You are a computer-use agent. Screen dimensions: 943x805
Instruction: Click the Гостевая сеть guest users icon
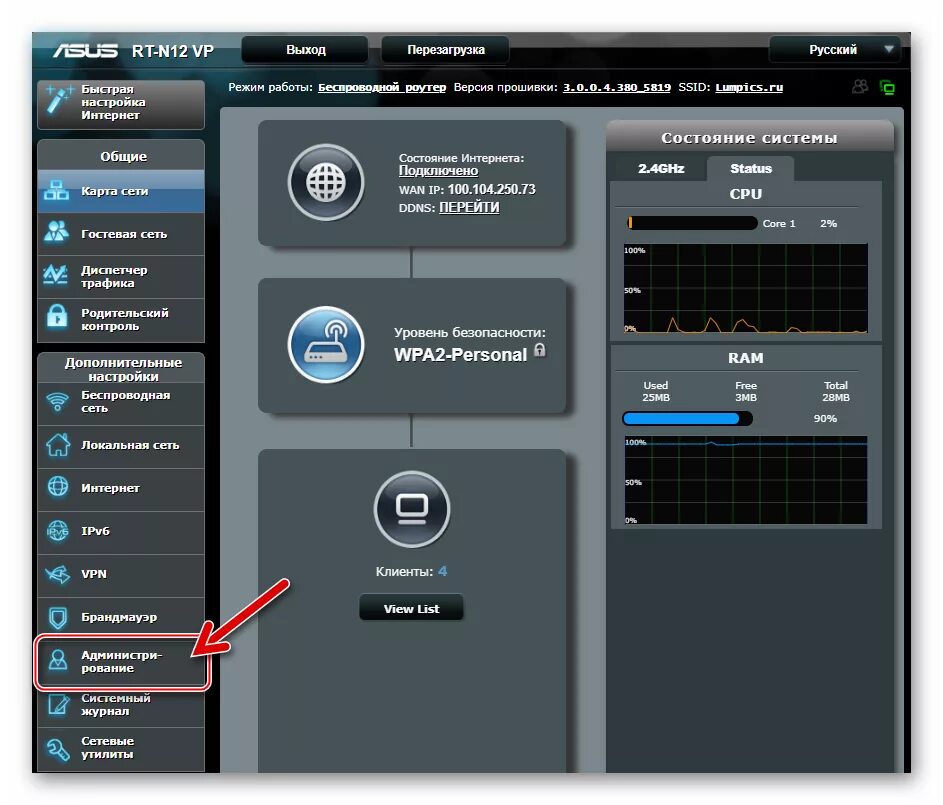[x=57, y=232]
